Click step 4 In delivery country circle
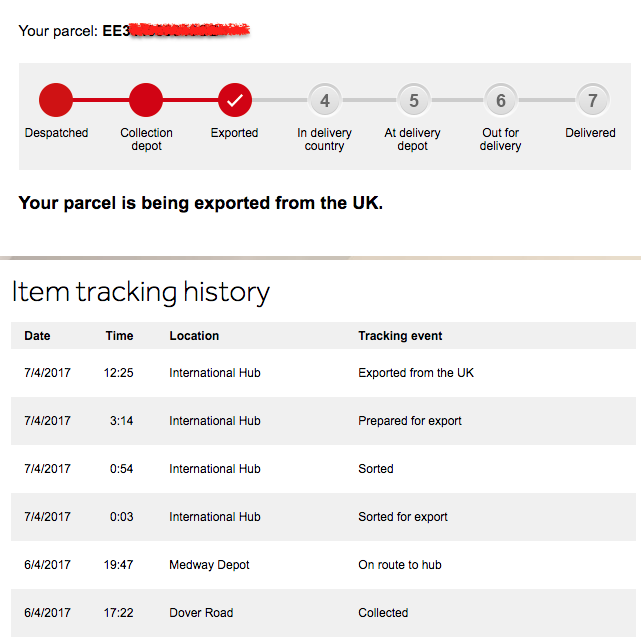 pos(324,100)
